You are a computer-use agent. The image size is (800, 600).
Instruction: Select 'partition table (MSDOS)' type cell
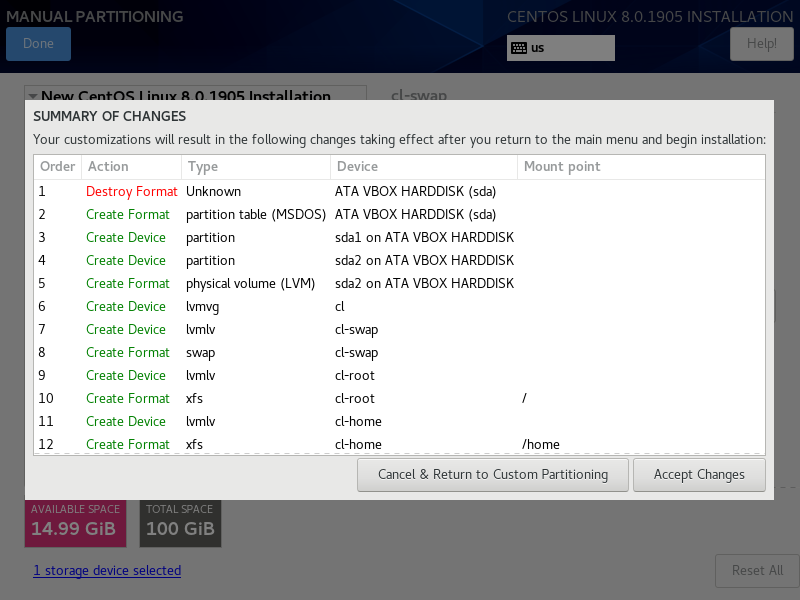[x=256, y=214]
